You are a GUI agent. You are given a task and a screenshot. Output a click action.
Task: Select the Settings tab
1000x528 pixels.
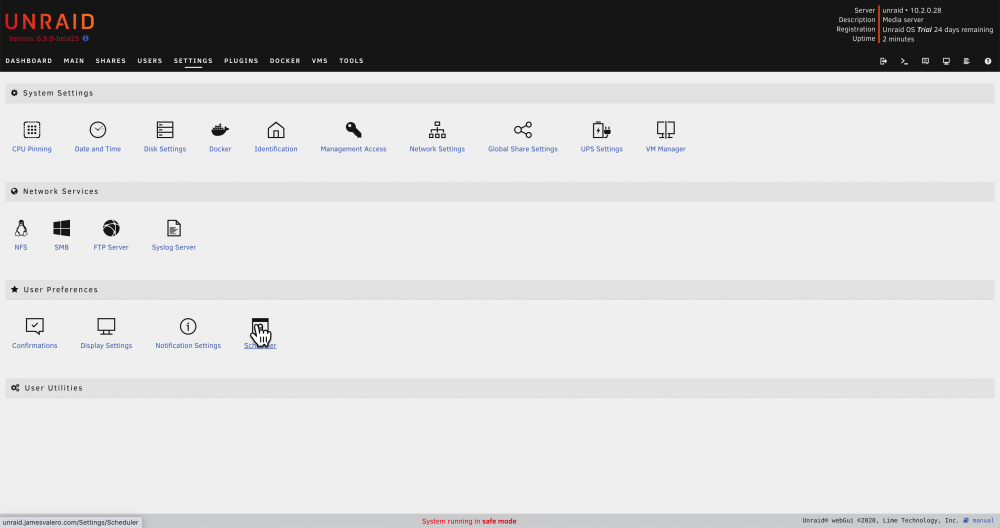click(x=193, y=61)
